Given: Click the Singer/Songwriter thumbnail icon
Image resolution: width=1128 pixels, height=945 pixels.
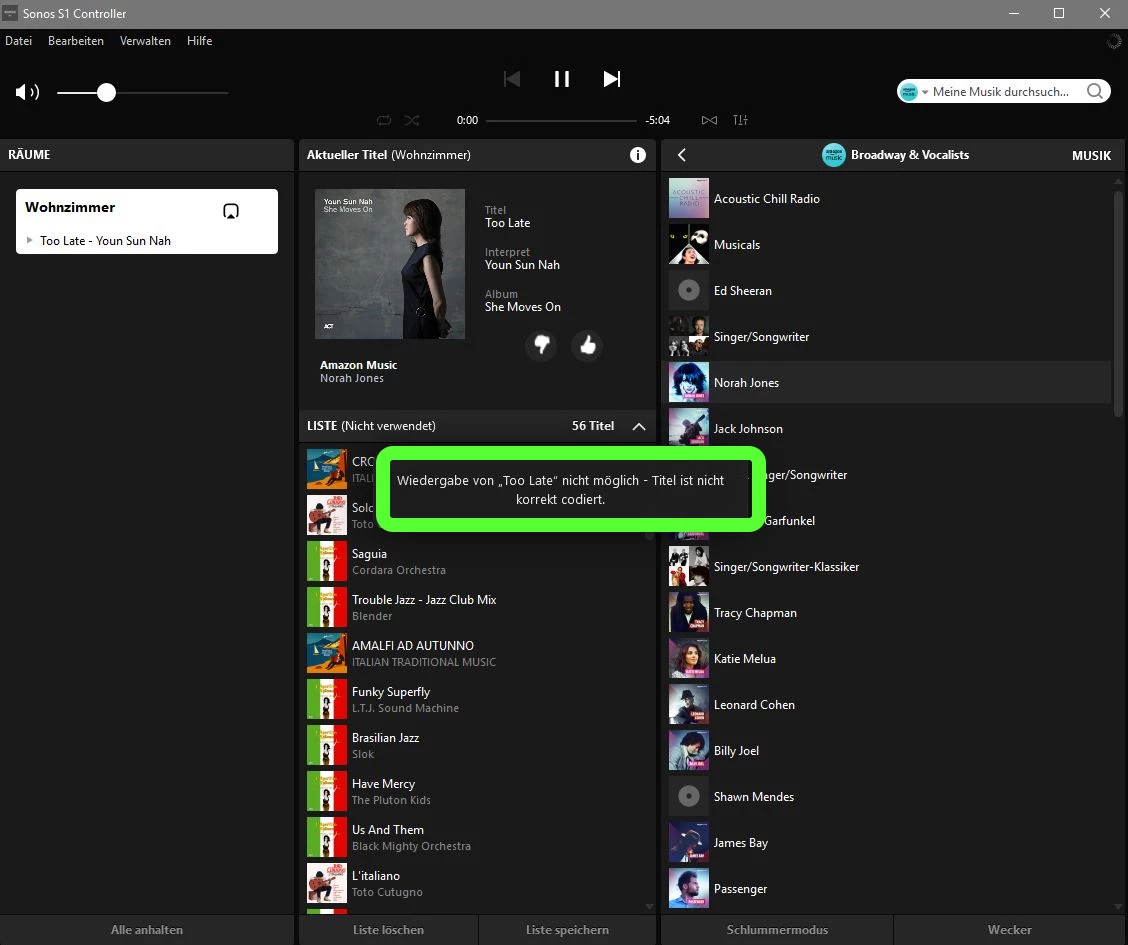Looking at the screenshot, I should pyautogui.click(x=688, y=337).
